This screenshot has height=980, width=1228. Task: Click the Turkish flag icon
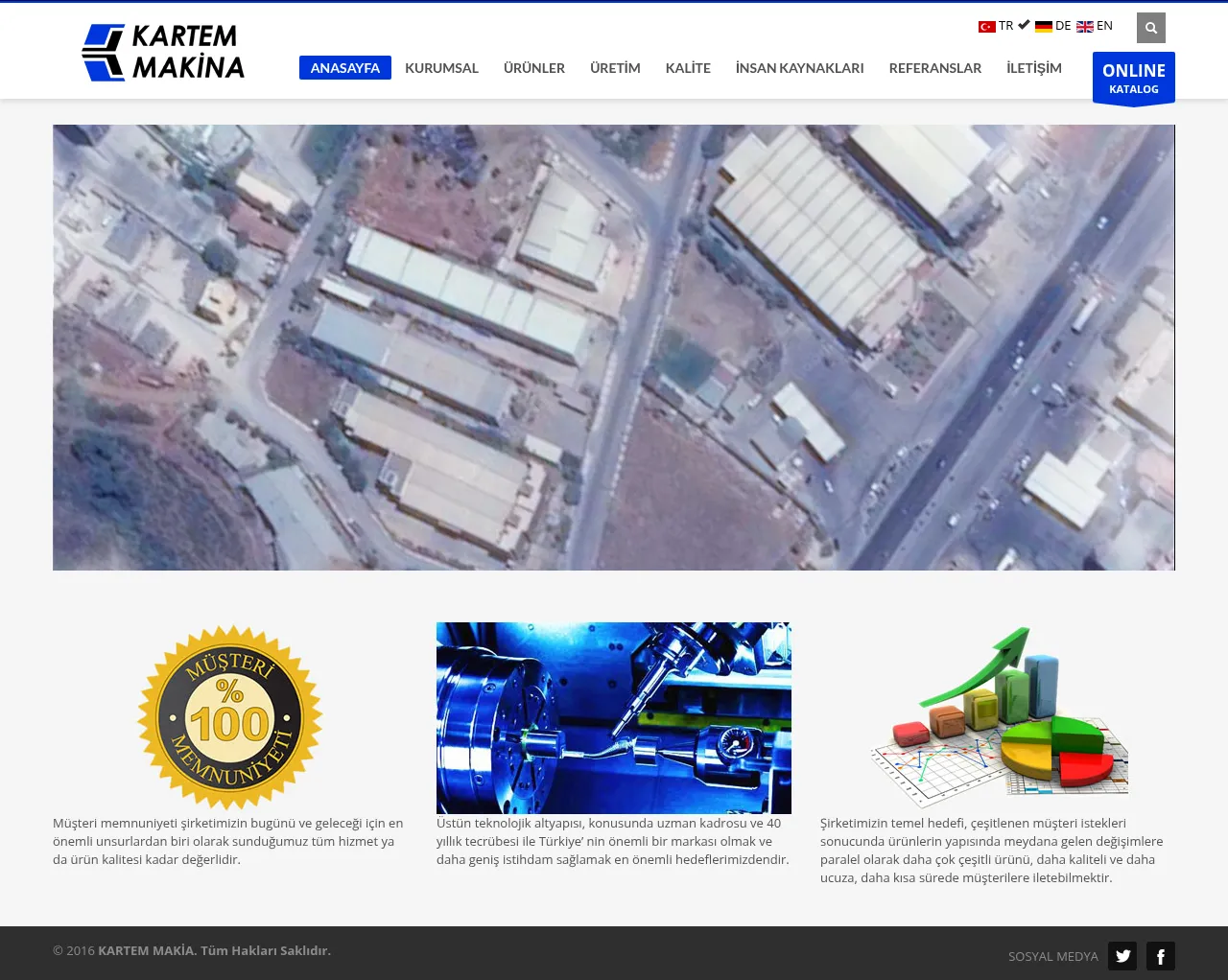coord(986,27)
